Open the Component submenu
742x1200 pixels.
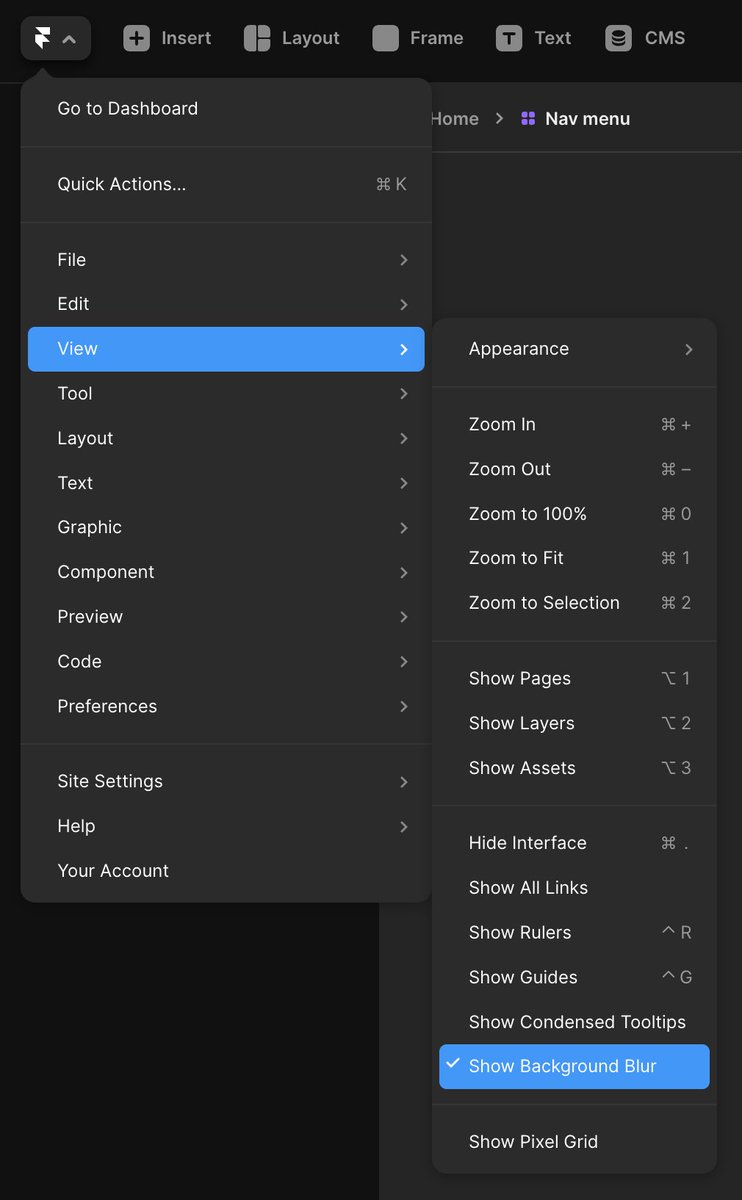click(x=226, y=572)
